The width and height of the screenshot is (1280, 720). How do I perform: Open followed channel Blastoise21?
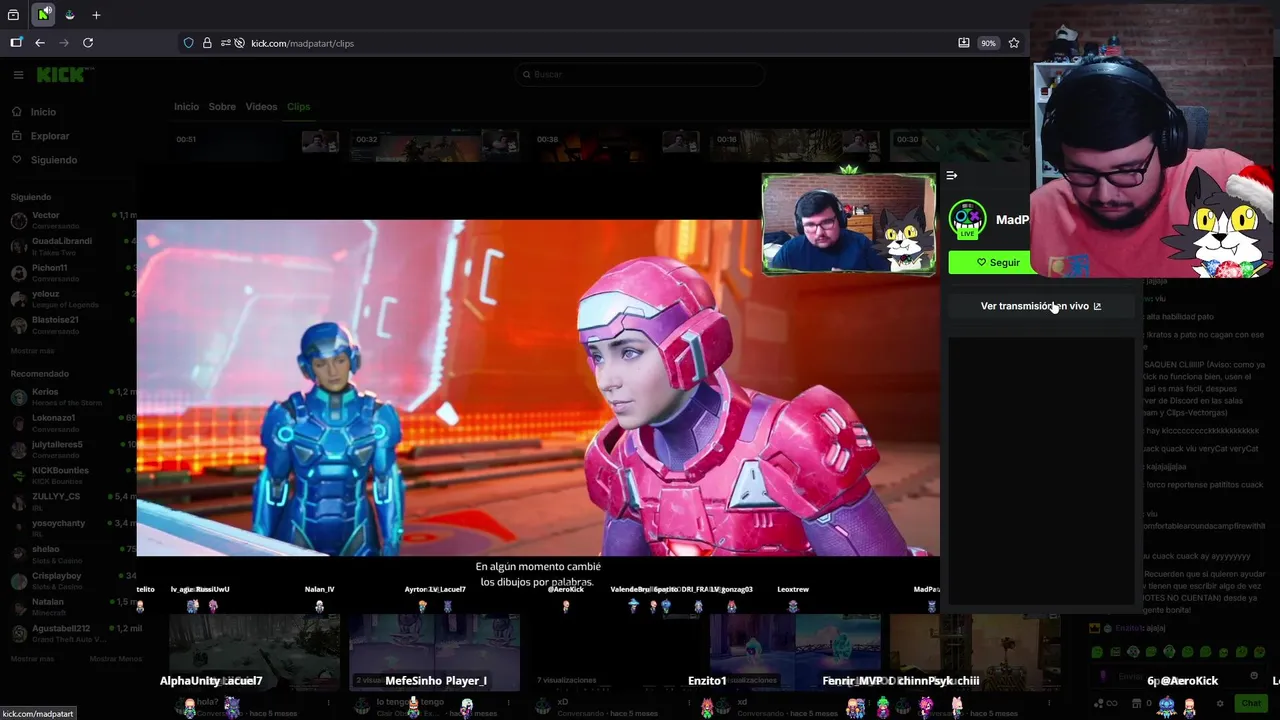[x=72, y=324]
